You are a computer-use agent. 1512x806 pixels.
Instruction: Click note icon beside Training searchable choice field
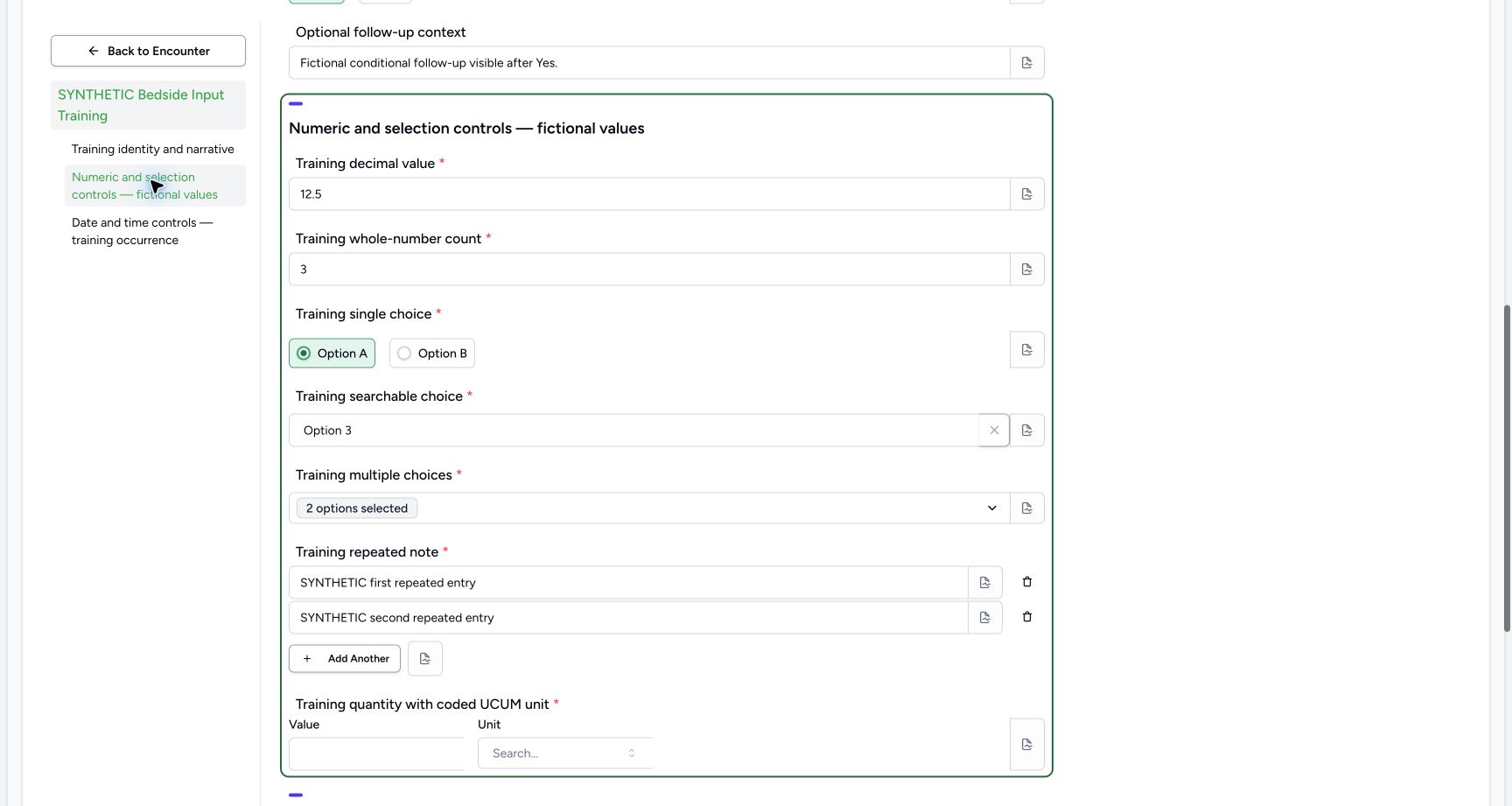[x=1027, y=431]
